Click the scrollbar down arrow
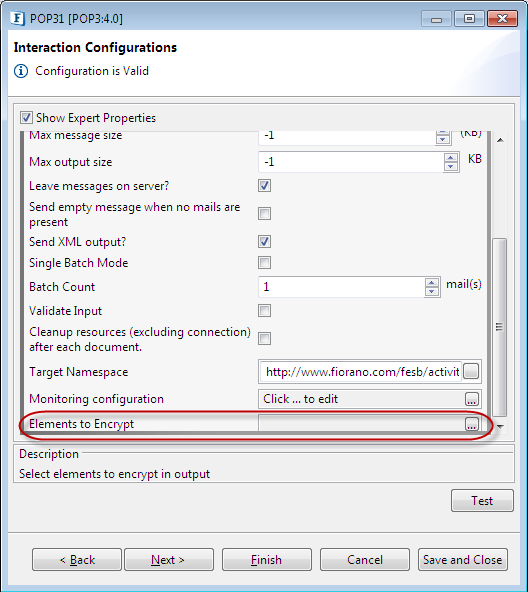The height and width of the screenshot is (592, 528). coord(500,427)
